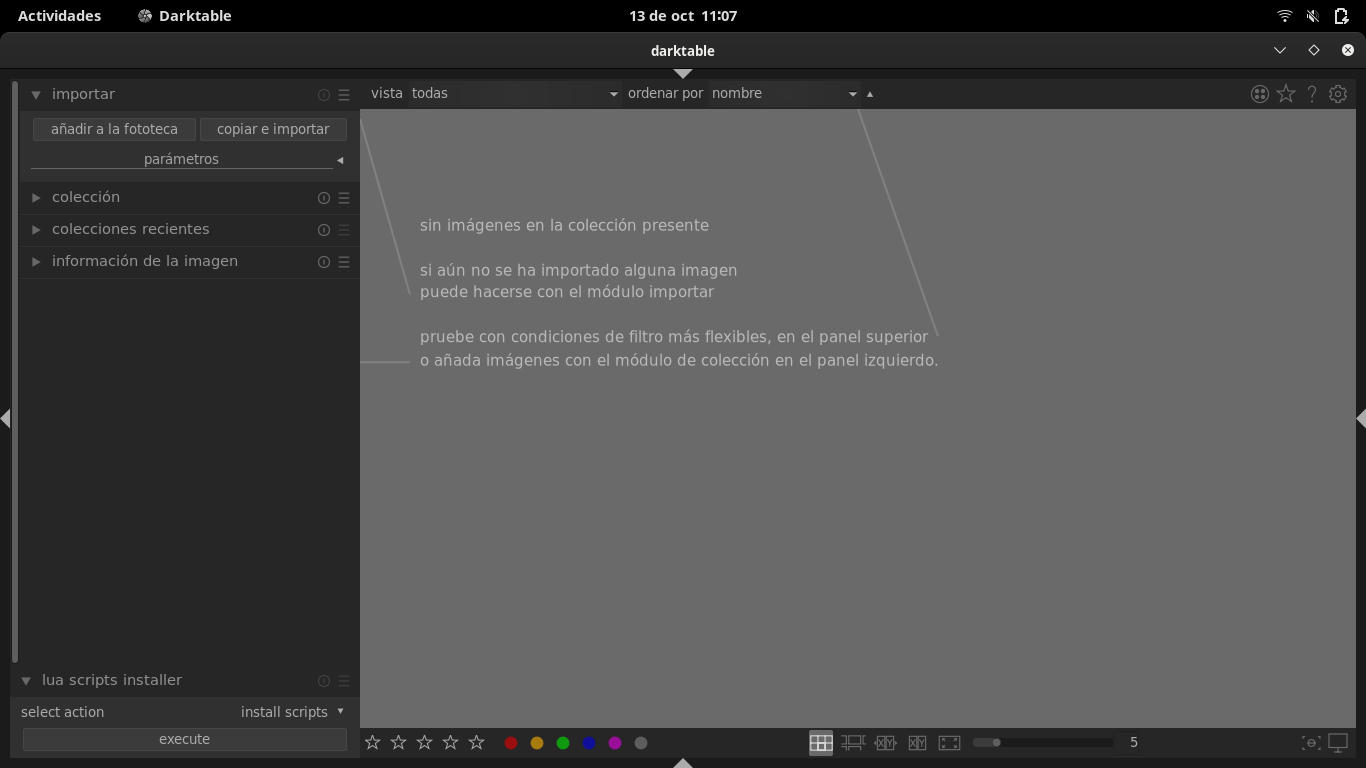Collapse the top panel arrow
The width and height of the screenshot is (1366, 768).
[683, 74]
